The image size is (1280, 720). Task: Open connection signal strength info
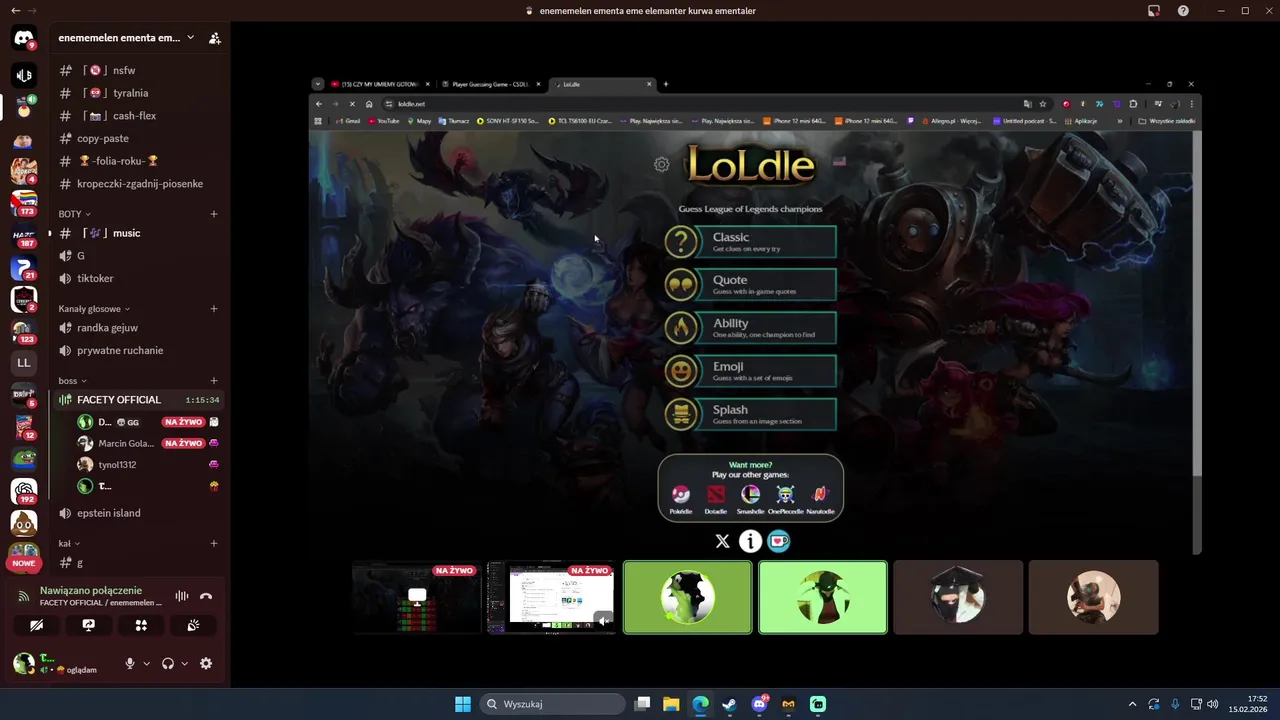[24, 596]
